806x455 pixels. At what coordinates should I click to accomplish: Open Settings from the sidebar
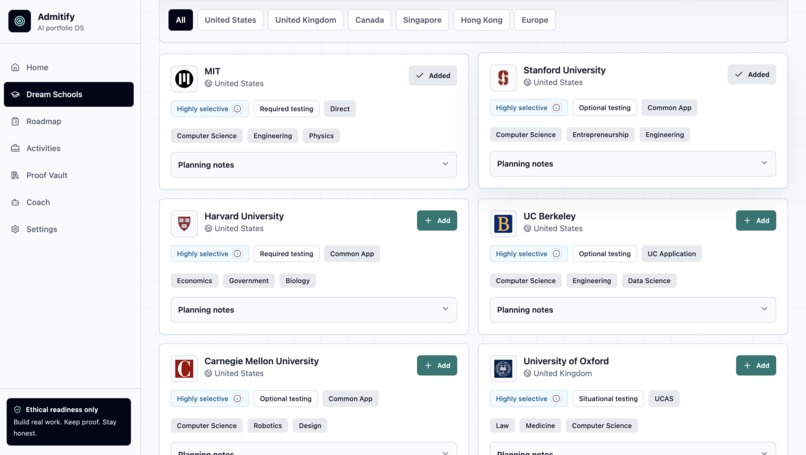coord(68,229)
